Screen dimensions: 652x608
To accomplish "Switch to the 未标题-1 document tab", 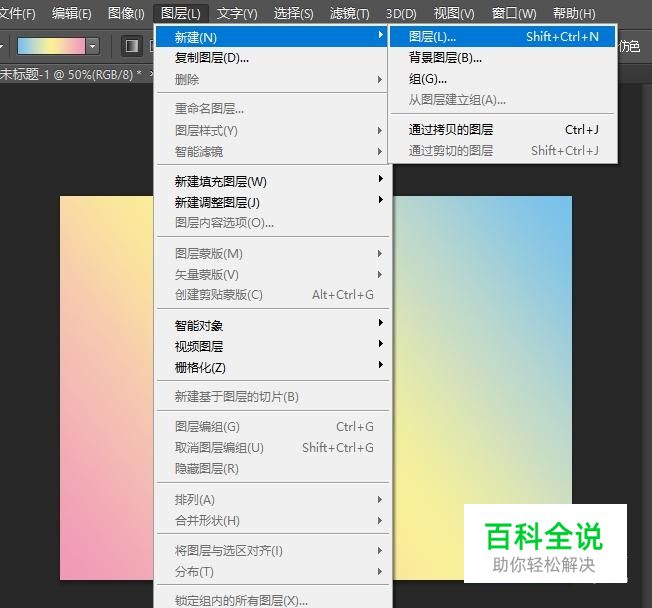I will [71, 74].
